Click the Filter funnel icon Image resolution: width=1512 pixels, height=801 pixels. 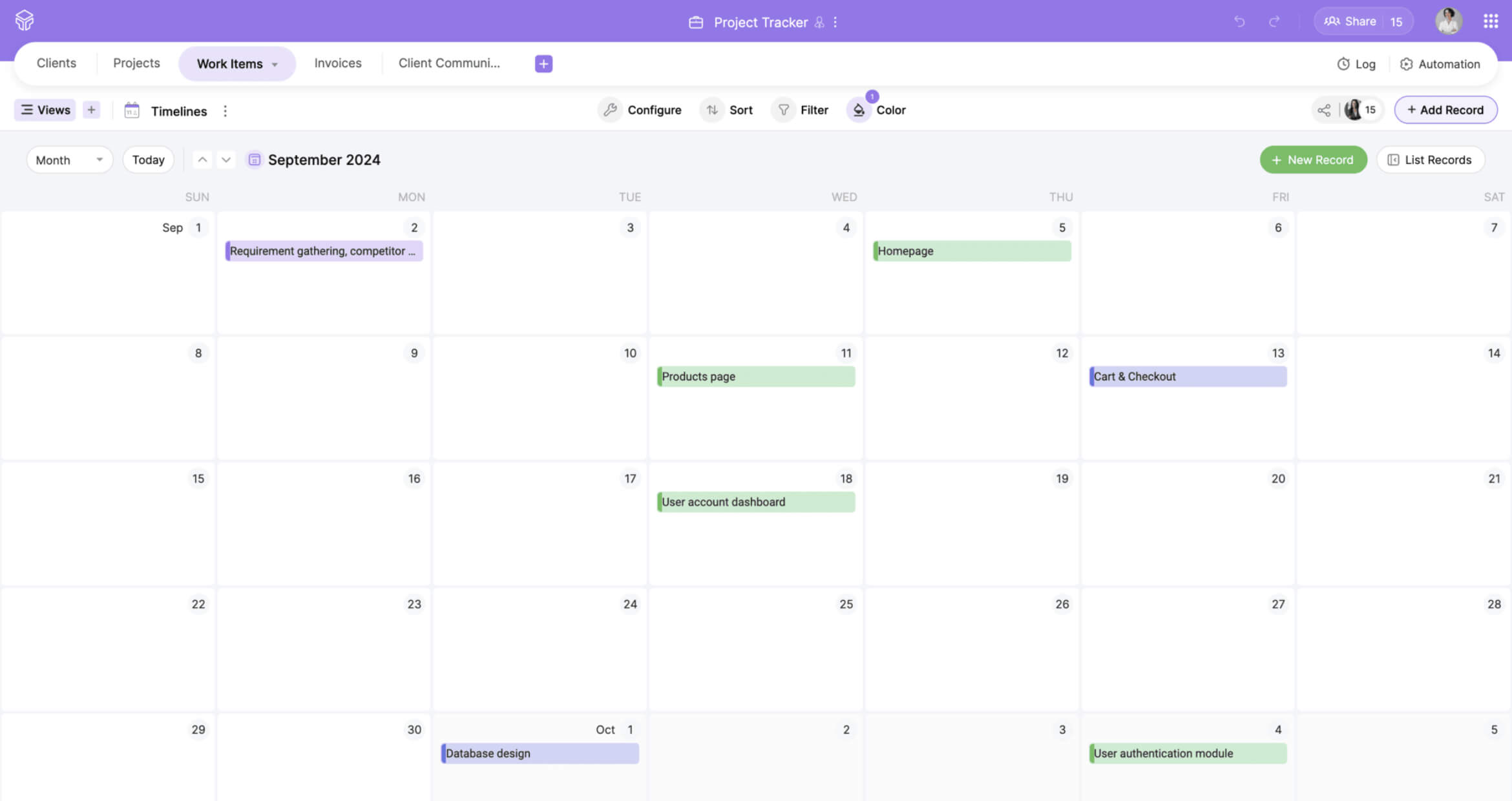pyautogui.click(x=783, y=110)
